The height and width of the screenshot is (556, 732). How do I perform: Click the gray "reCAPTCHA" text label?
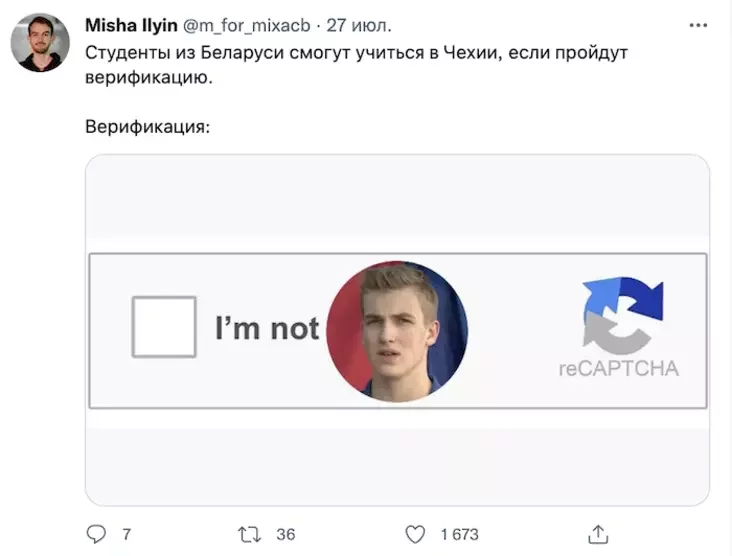coord(618,369)
